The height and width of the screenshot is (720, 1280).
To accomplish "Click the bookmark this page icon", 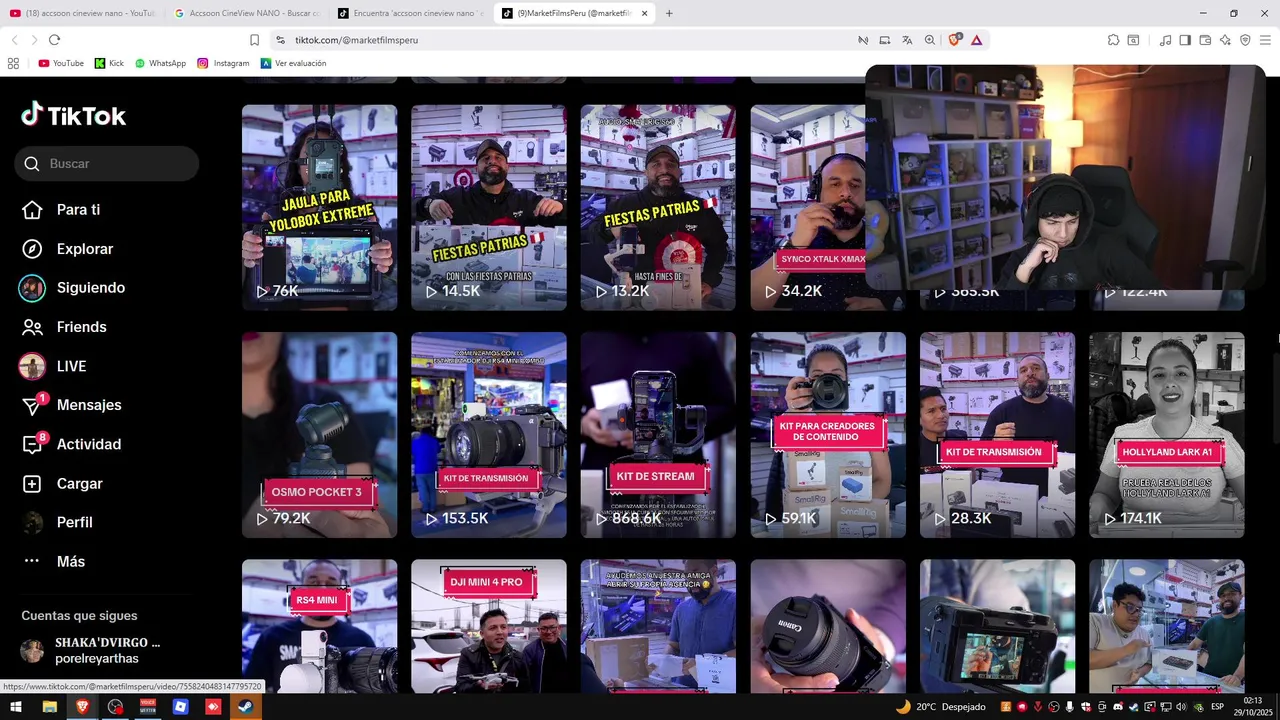I will coord(254,40).
